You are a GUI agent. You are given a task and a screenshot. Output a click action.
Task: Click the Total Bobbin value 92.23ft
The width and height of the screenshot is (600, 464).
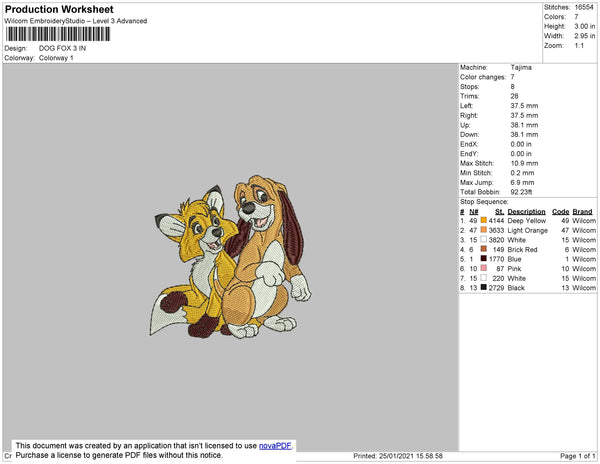click(521, 192)
